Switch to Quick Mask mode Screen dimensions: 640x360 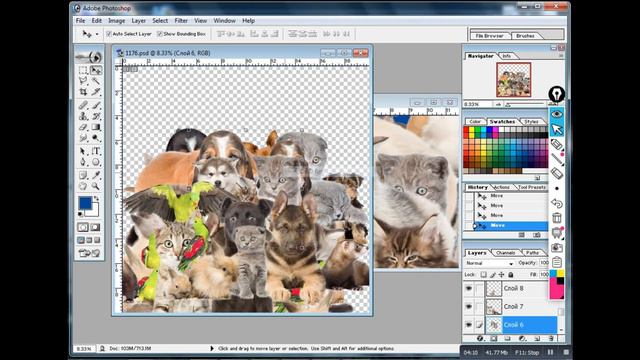tap(96, 227)
